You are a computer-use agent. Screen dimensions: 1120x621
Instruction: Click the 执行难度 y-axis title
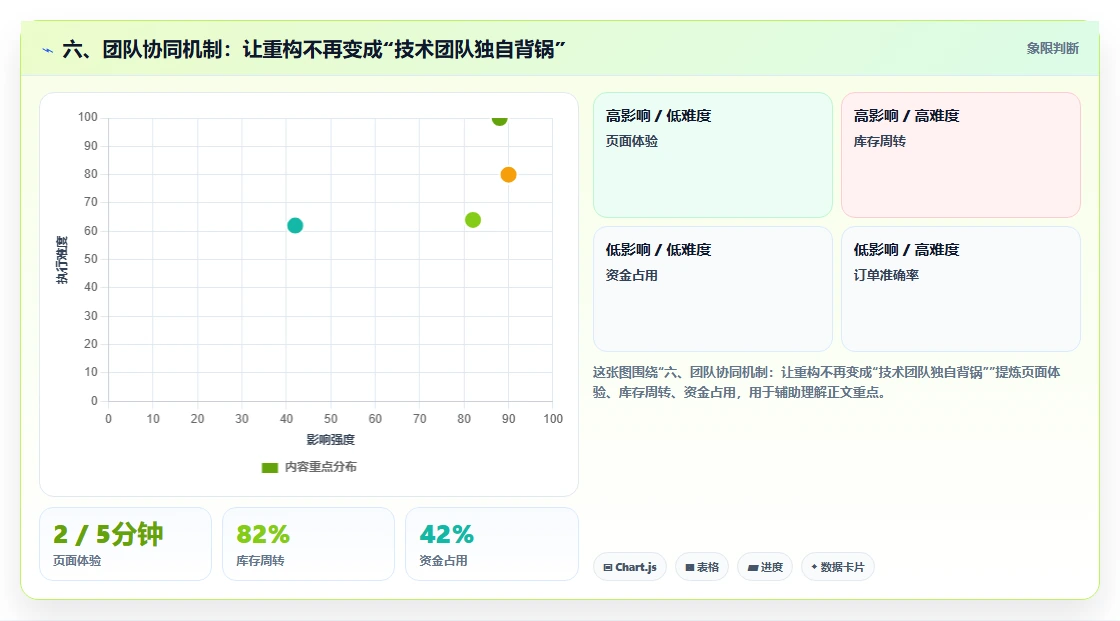pos(62,259)
